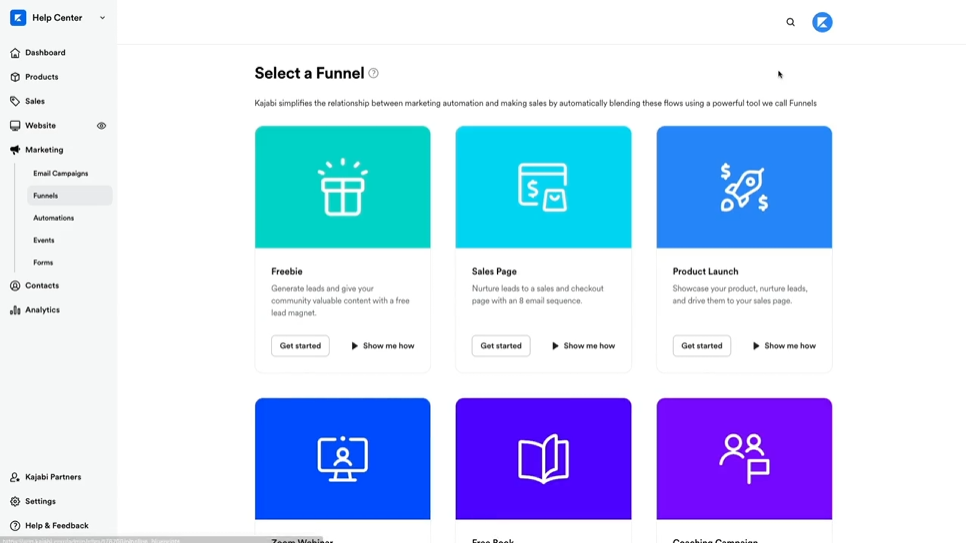Open the blue profile avatar
966x543 pixels.
822,22
